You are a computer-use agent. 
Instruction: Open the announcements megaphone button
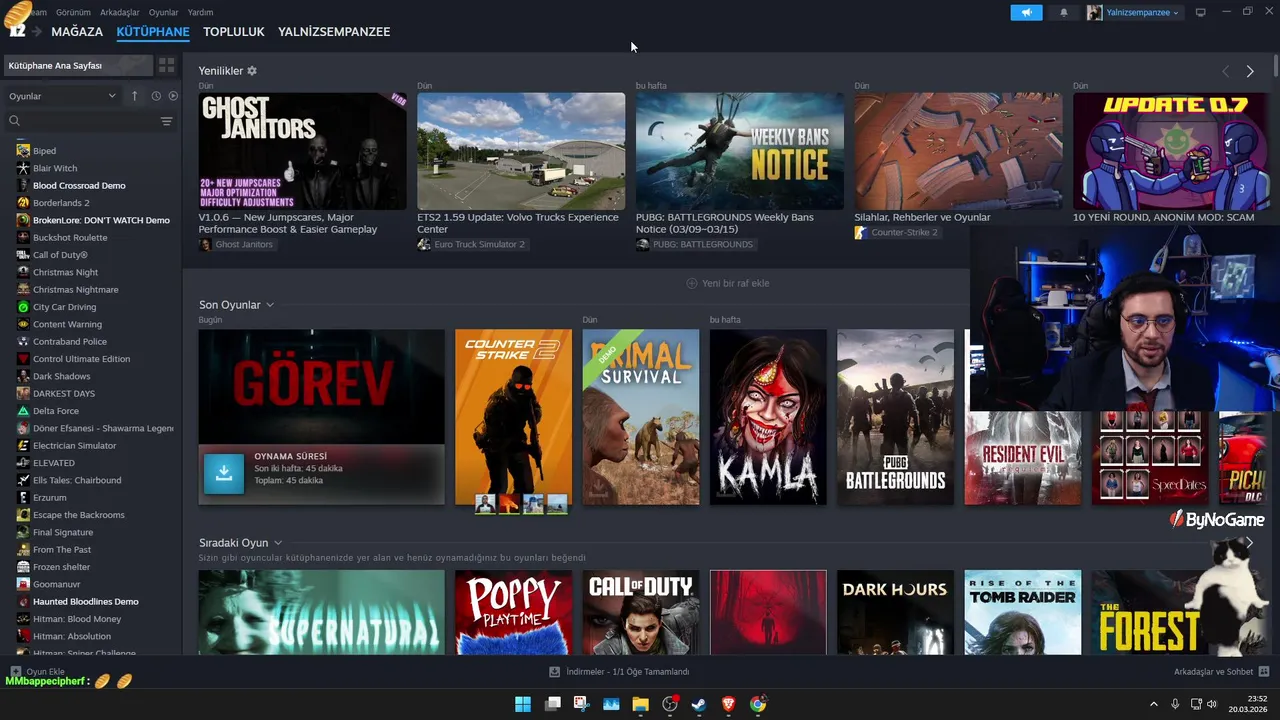click(1026, 12)
